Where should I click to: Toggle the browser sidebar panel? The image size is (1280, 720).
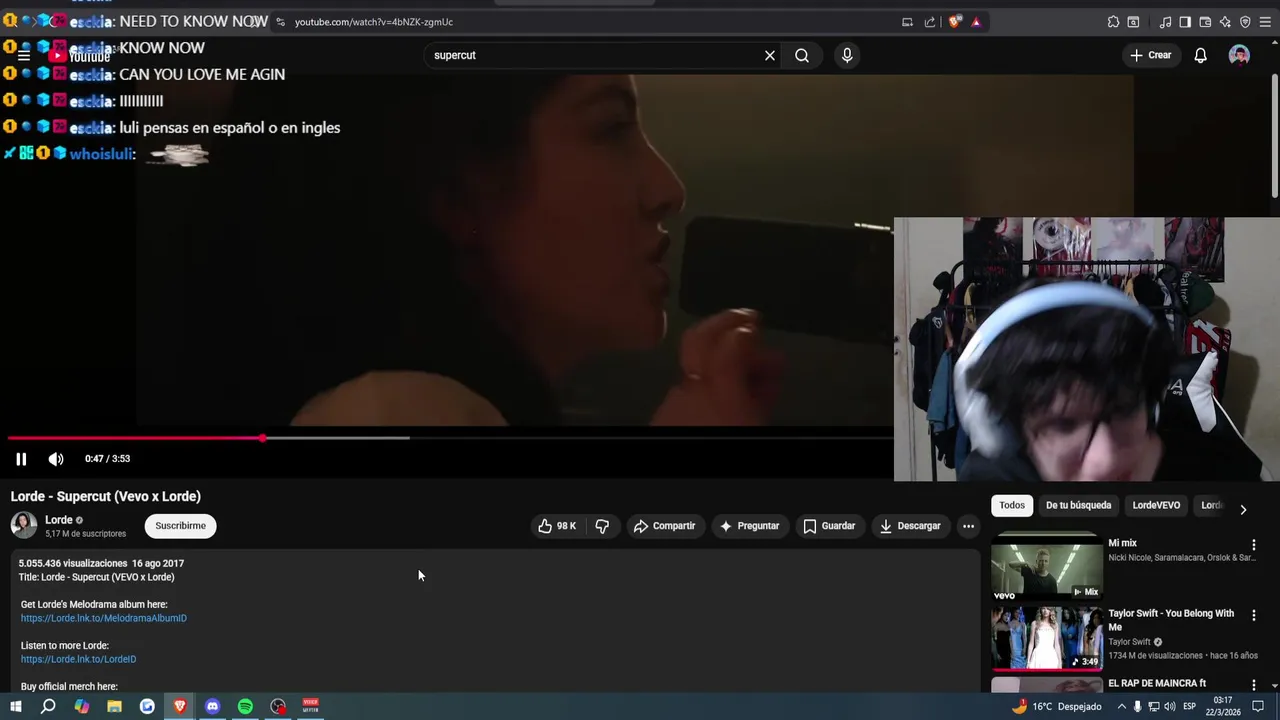click(1185, 22)
